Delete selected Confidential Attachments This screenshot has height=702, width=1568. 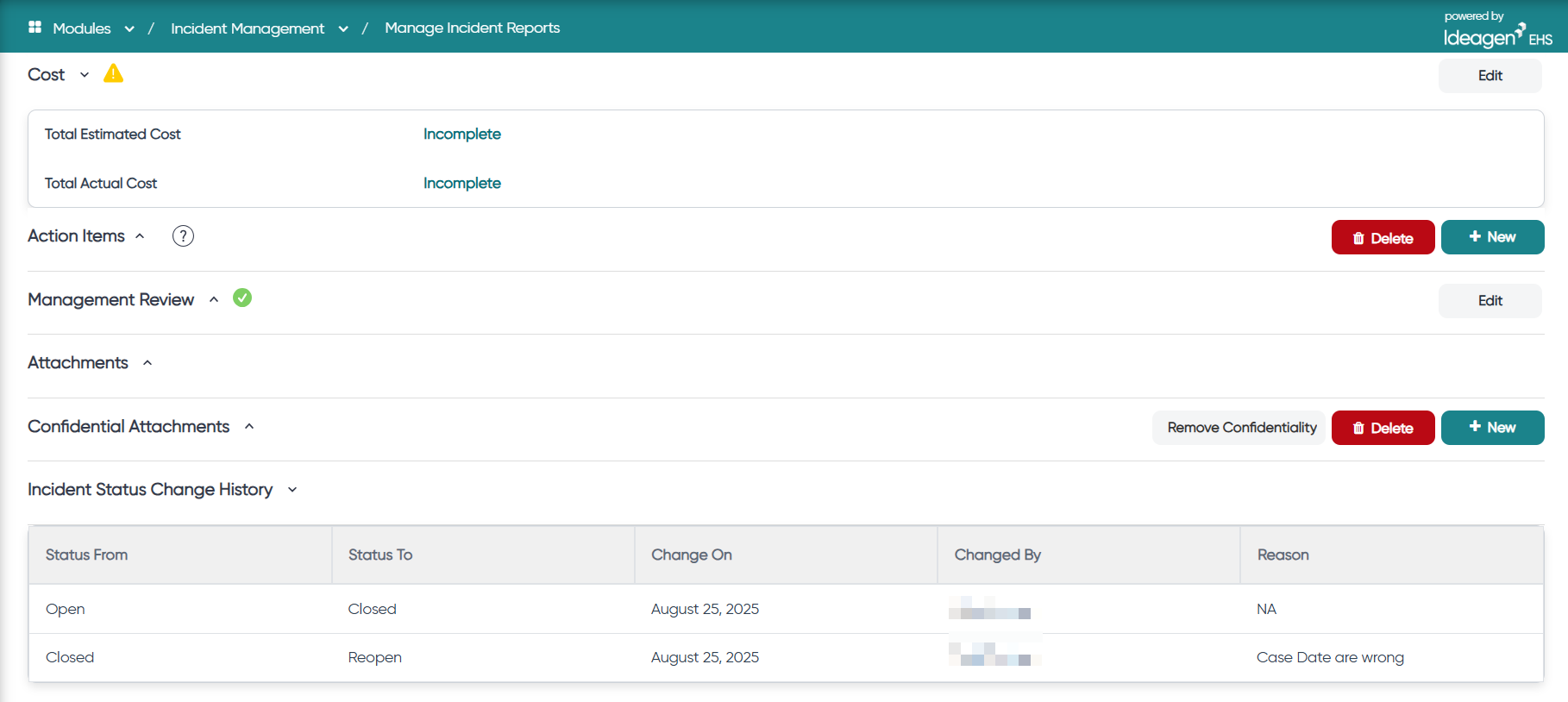click(1383, 428)
